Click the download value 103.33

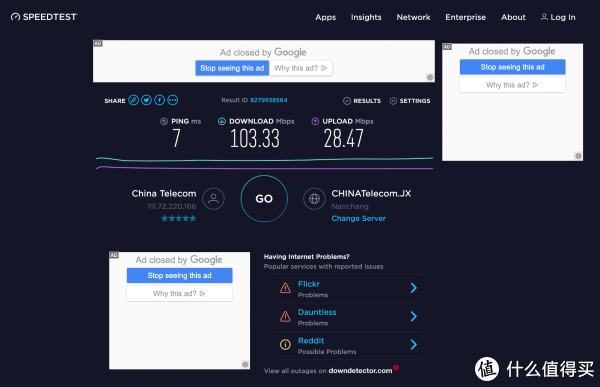coord(255,138)
